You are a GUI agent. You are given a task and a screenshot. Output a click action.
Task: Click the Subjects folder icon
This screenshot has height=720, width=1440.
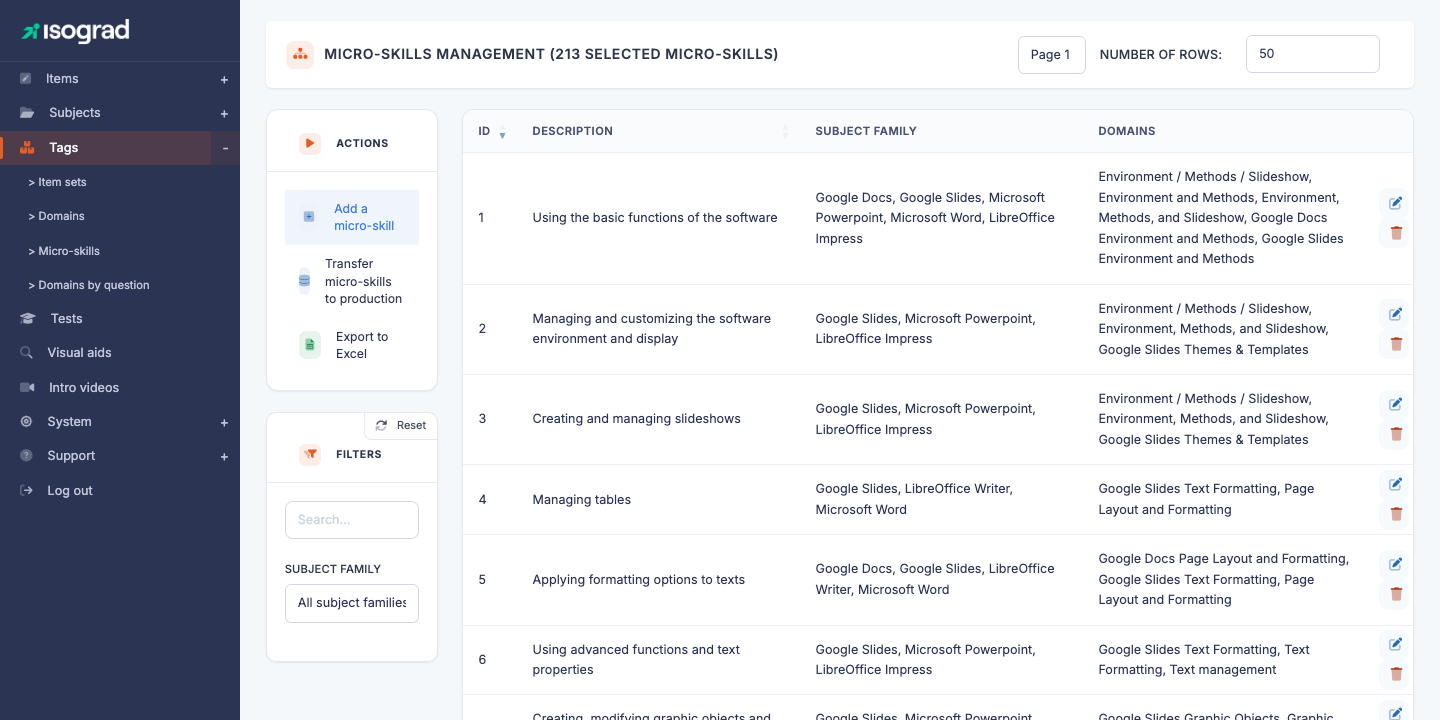point(27,113)
